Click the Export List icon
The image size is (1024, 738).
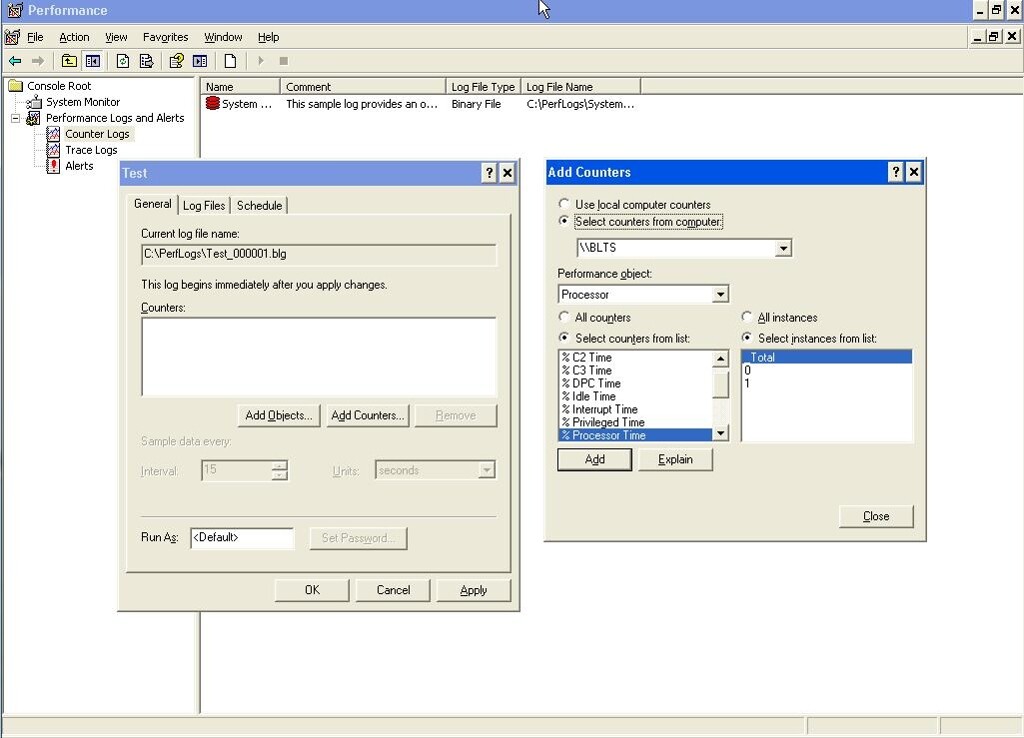(147, 60)
